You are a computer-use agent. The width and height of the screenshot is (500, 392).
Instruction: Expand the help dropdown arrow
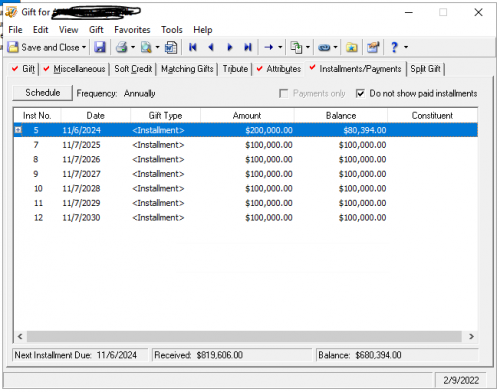[x=406, y=47]
